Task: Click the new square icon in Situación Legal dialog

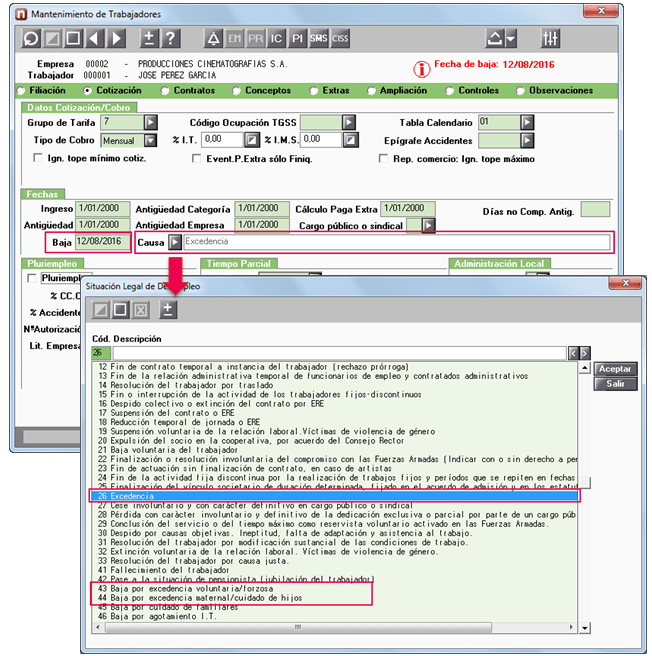Action: [121, 310]
